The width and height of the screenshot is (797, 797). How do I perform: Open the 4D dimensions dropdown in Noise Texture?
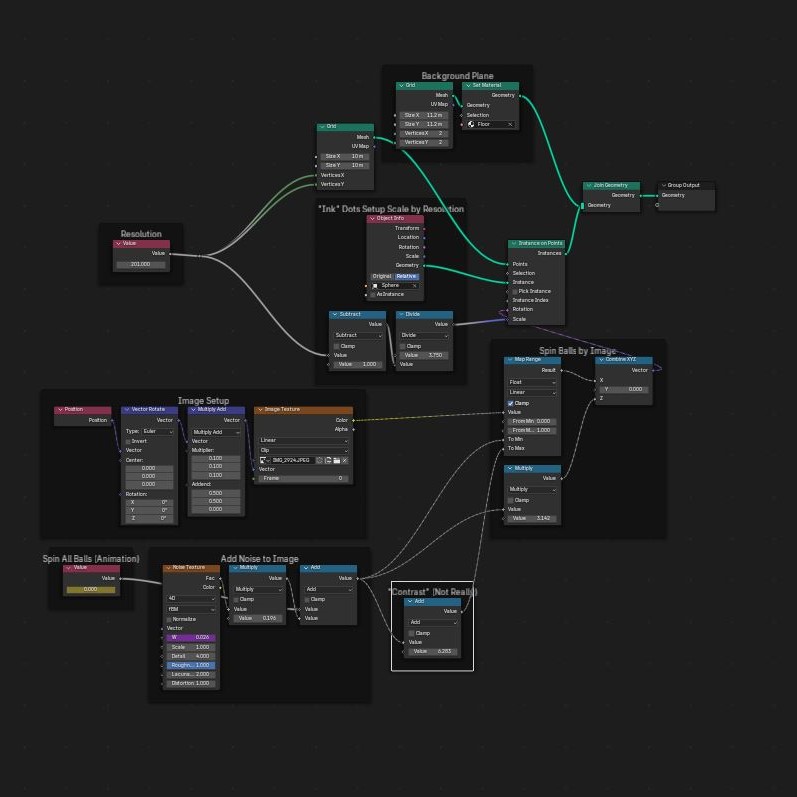pos(190,598)
